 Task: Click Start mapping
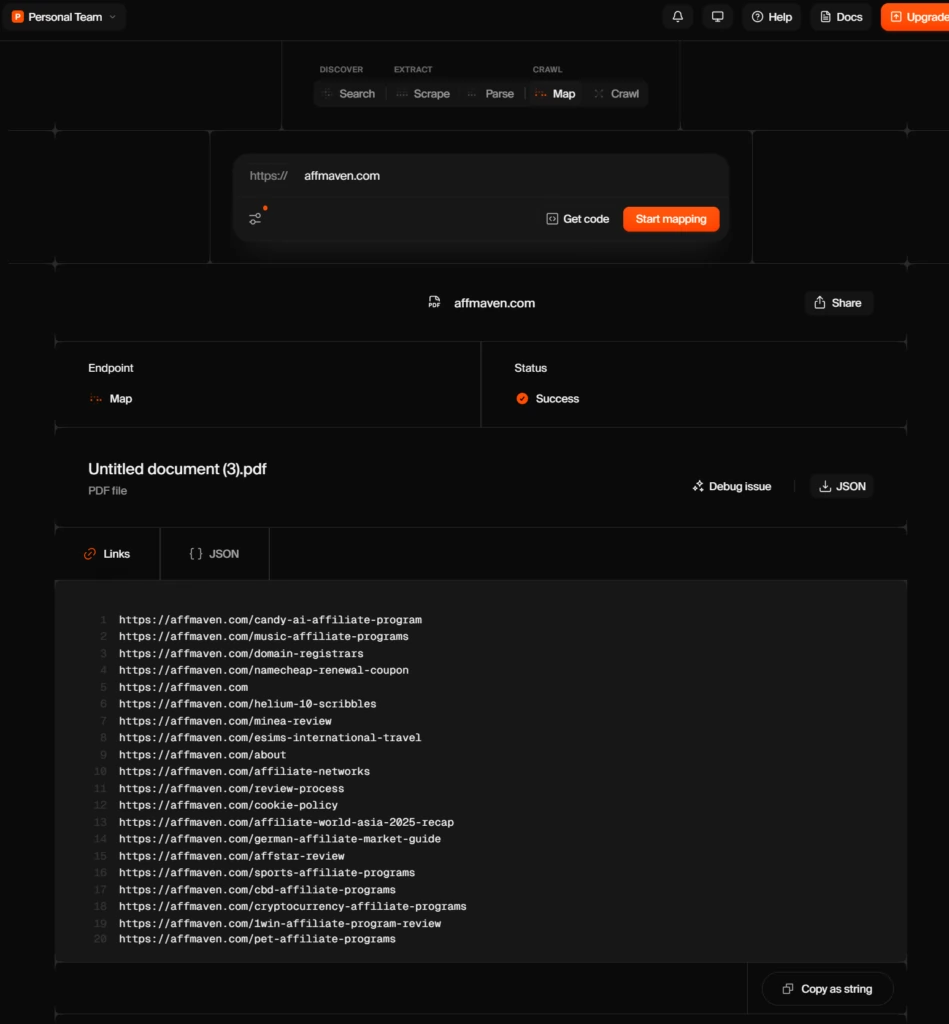[671, 219]
